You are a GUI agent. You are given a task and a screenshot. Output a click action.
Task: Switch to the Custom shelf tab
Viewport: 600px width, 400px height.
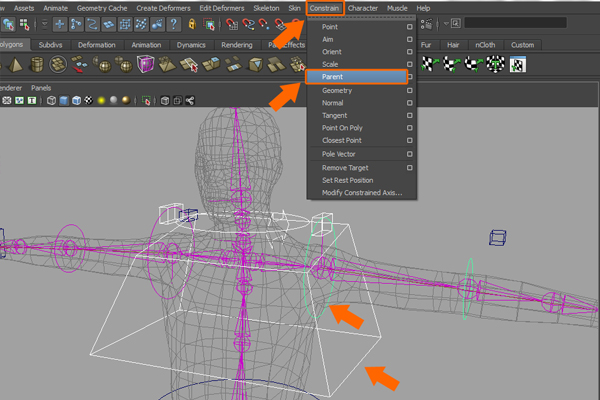pyautogui.click(x=522, y=45)
